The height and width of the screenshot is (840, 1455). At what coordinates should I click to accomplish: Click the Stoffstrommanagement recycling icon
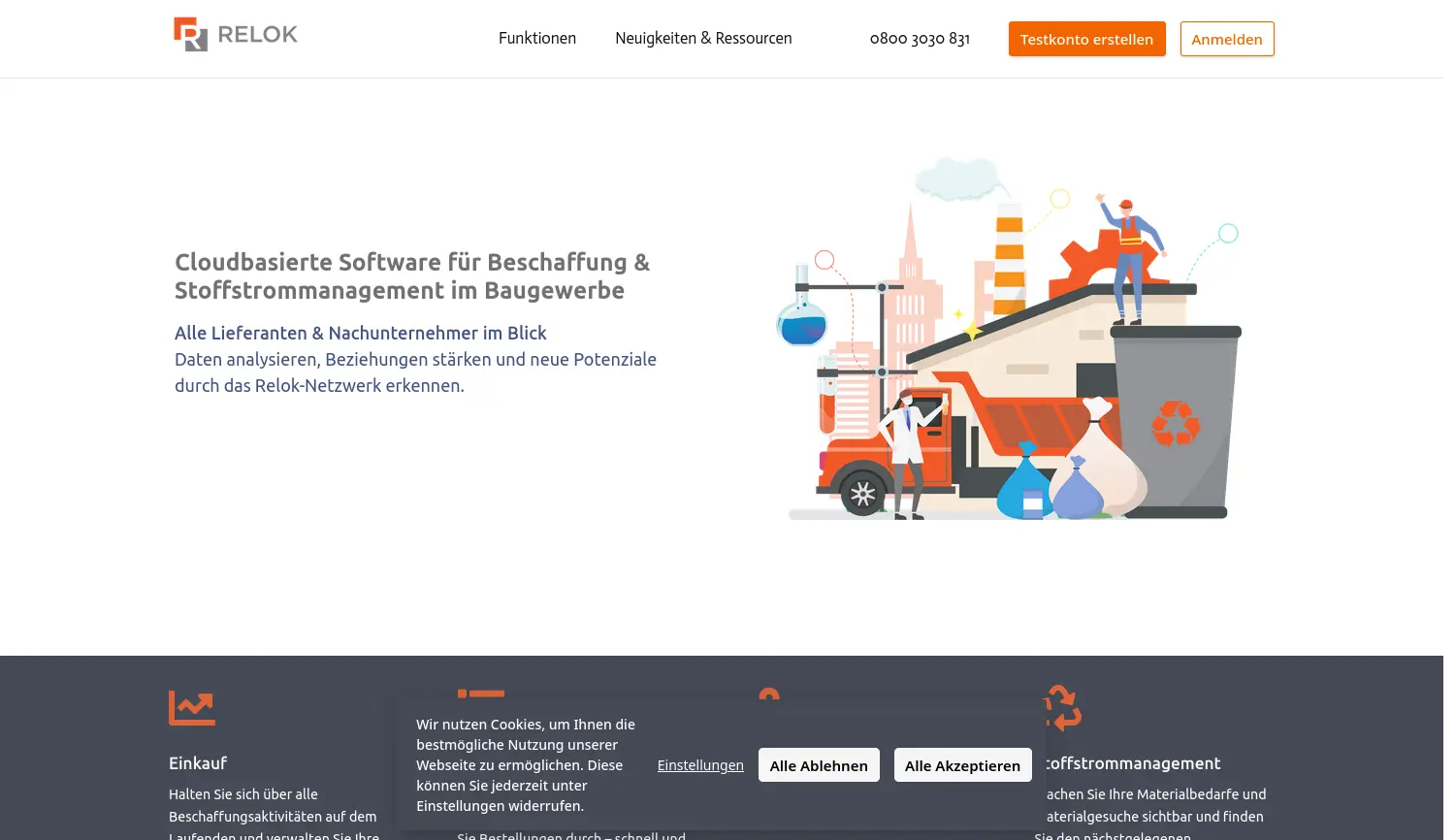pos(1062,708)
